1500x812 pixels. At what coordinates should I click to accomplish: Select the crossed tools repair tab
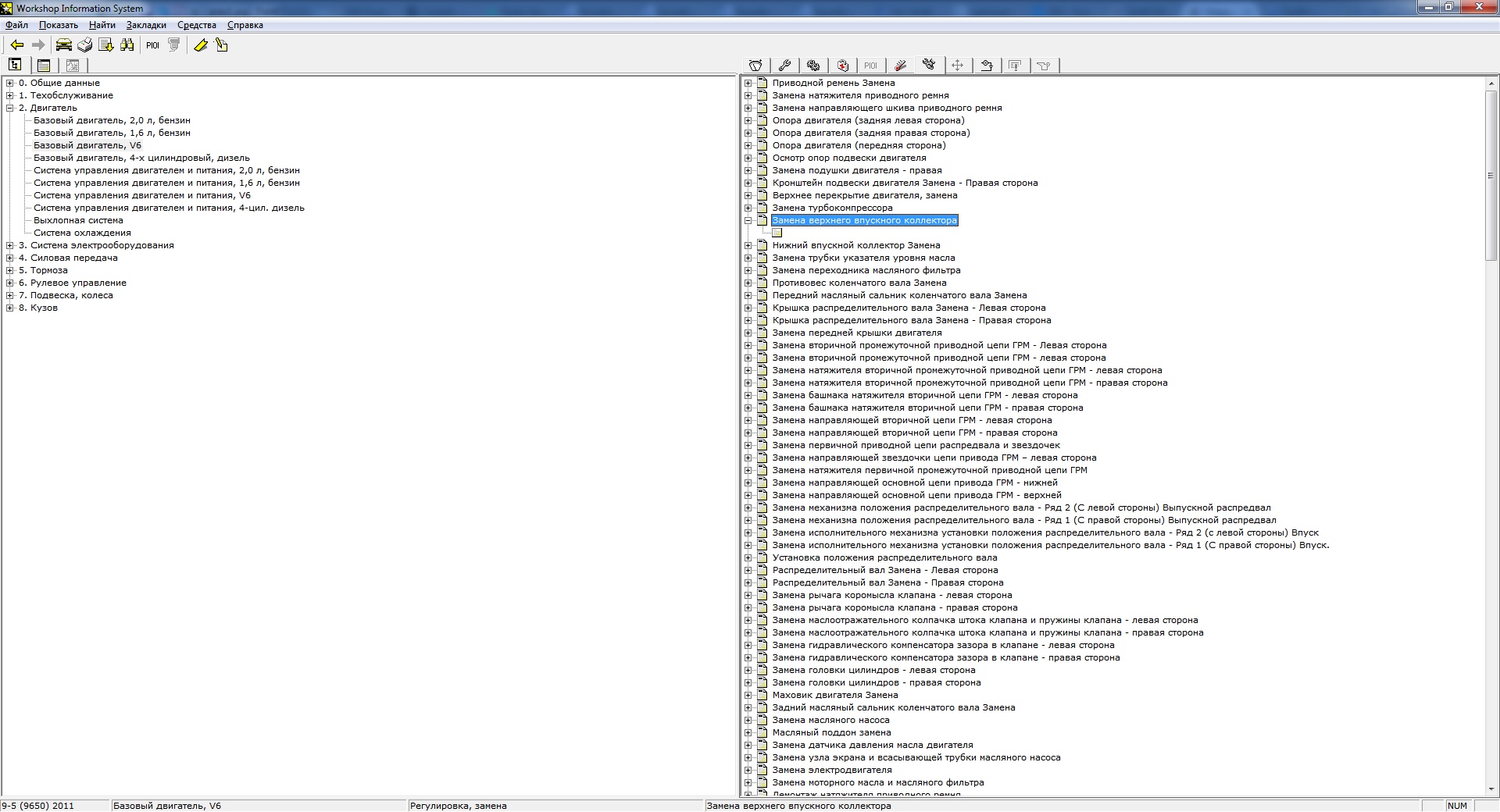pos(929,65)
